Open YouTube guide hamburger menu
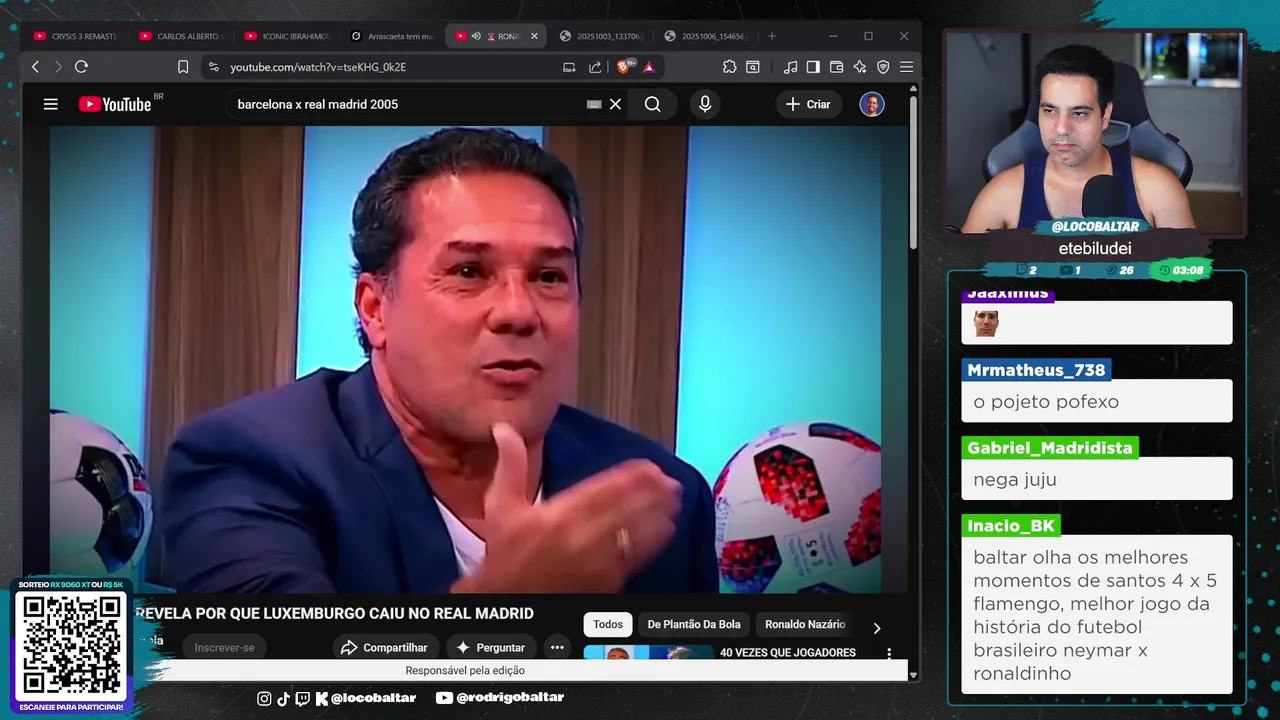Screen dimensions: 1280x720 click(x=51, y=104)
